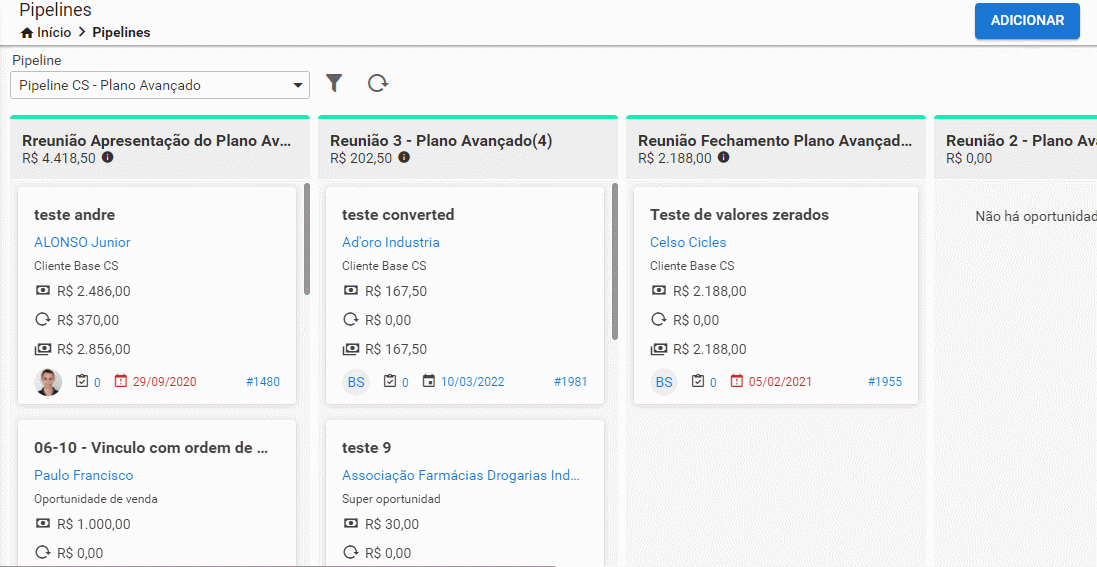Click task count 0 on teste andre card
The height and width of the screenshot is (567, 1097).
[97, 383]
